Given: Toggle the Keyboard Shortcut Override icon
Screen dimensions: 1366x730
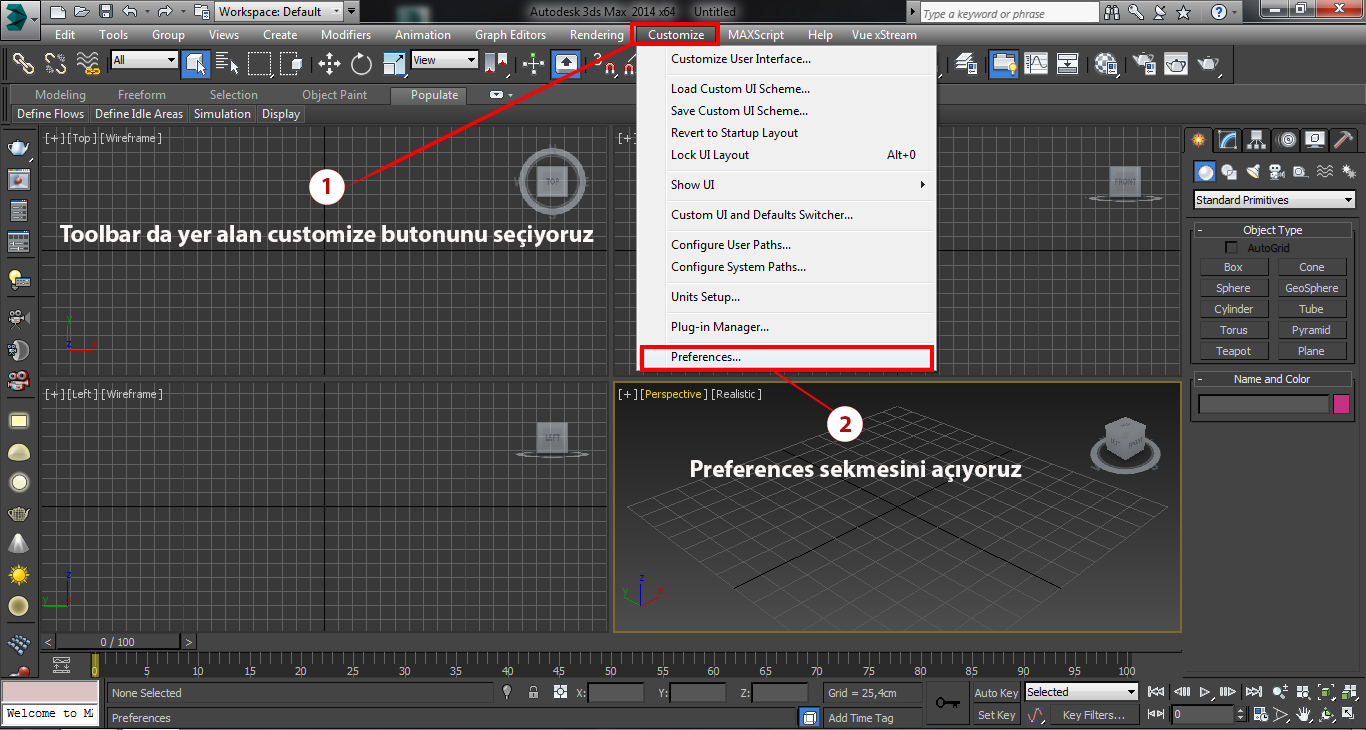Looking at the screenshot, I should (567, 63).
